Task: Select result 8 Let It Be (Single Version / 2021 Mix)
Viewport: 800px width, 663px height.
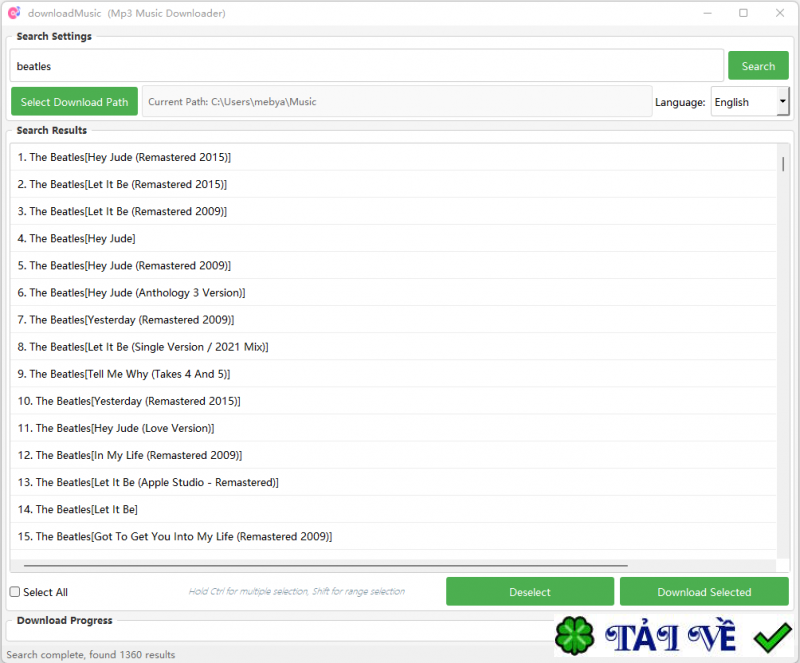Action: coord(393,347)
